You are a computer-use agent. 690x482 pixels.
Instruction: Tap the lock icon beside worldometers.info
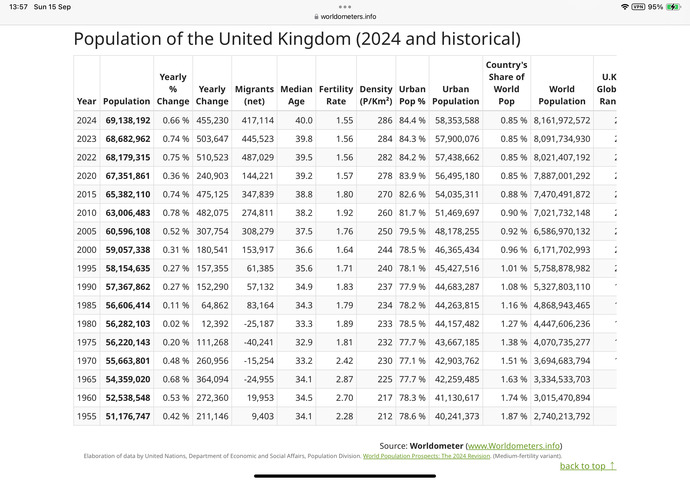[x=316, y=17]
